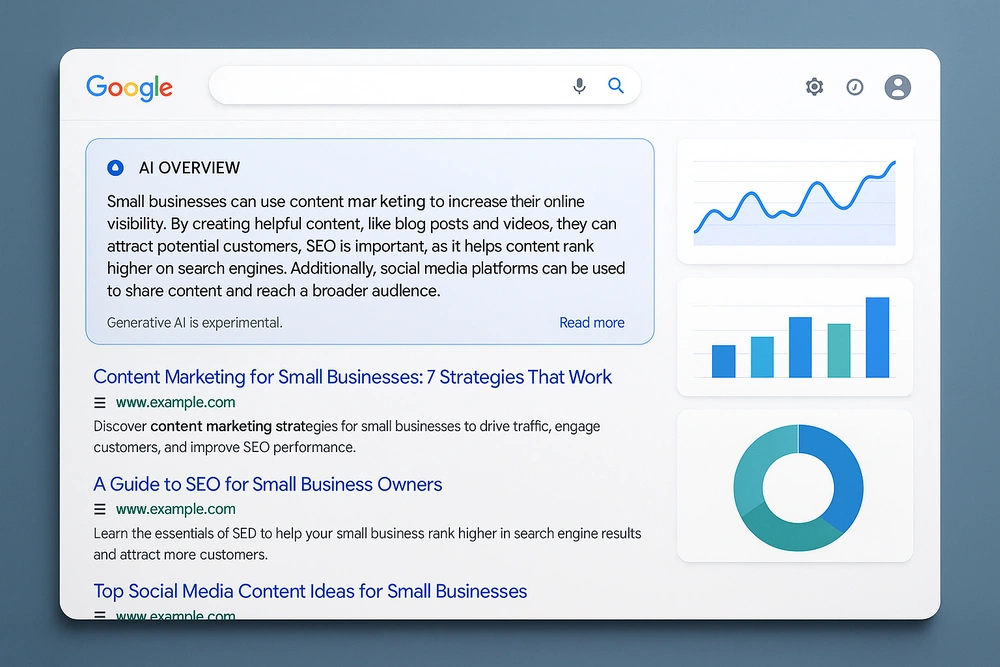The width and height of the screenshot is (1000, 667).
Task: Open the Content Marketing strategies result
Action: point(352,377)
